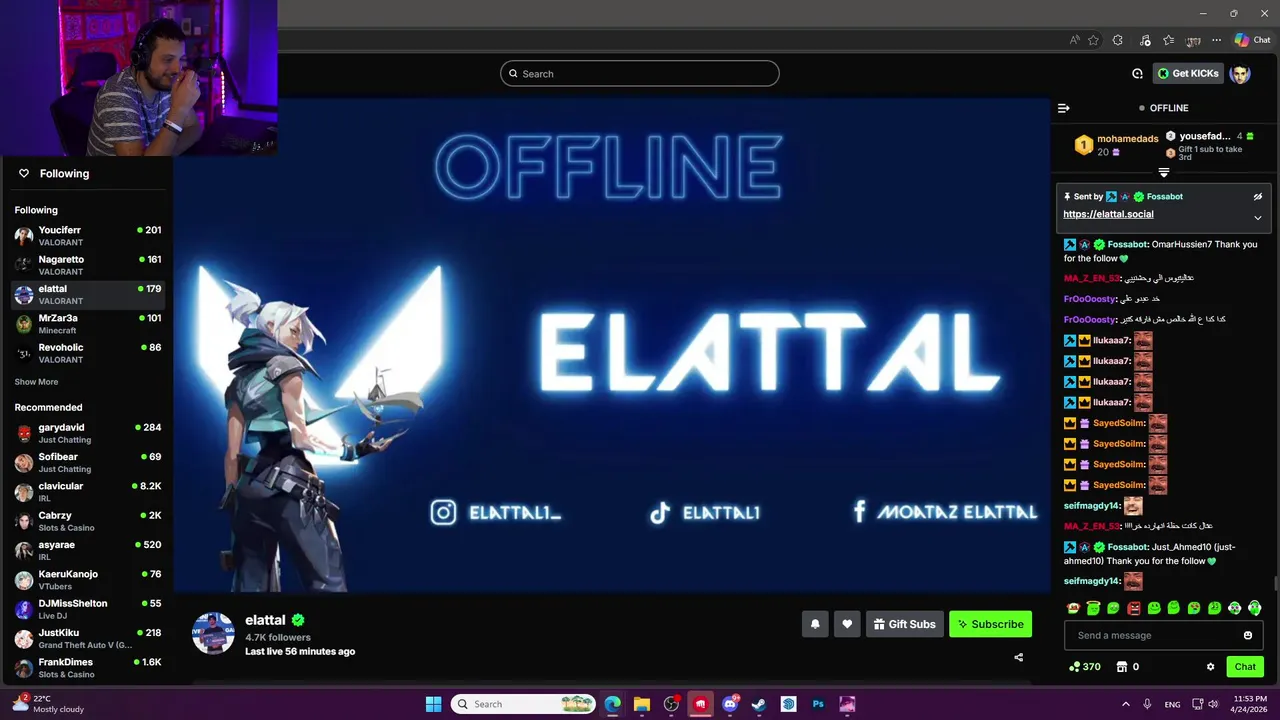This screenshot has height=720, width=1280.
Task: Open clavicular IRL recommended channel
Action: 88,492
